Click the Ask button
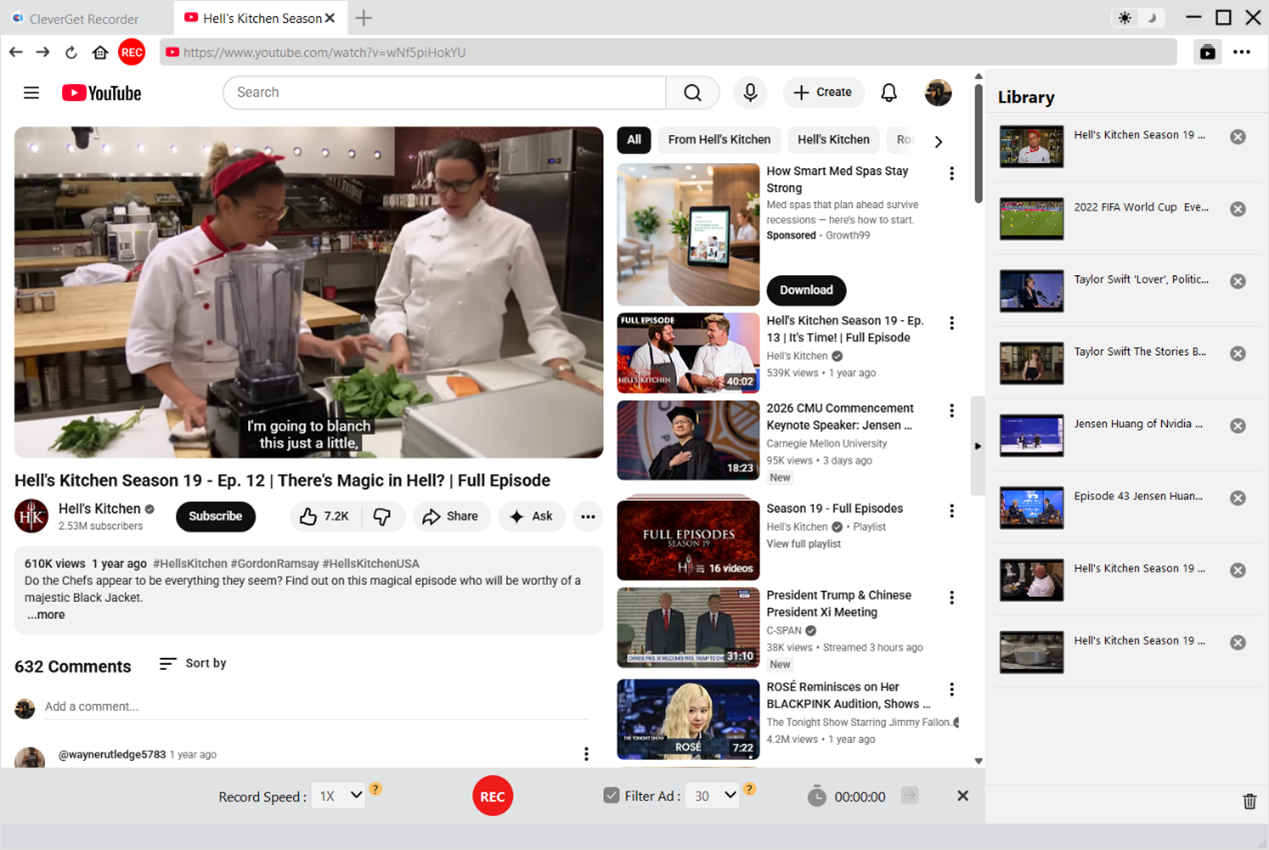The height and width of the screenshot is (850, 1269). tap(531, 516)
